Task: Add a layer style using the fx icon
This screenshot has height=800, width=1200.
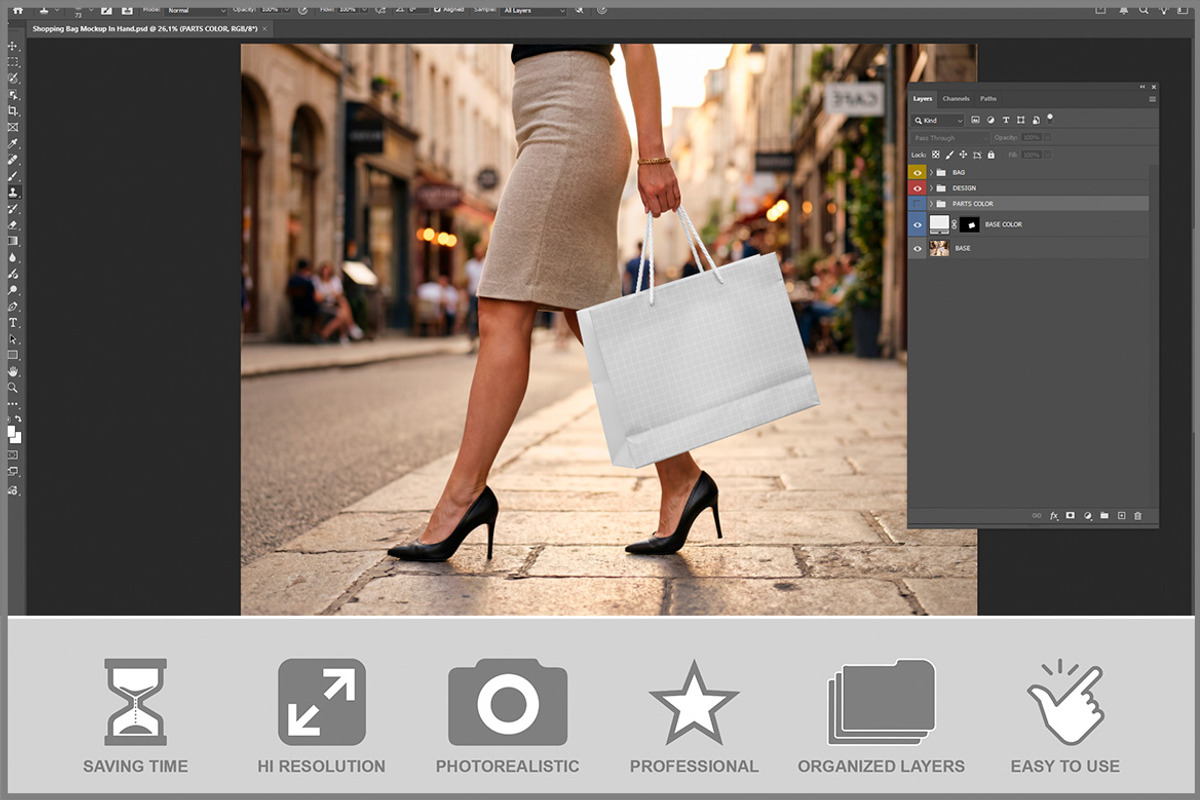Action: (1053, 515)
